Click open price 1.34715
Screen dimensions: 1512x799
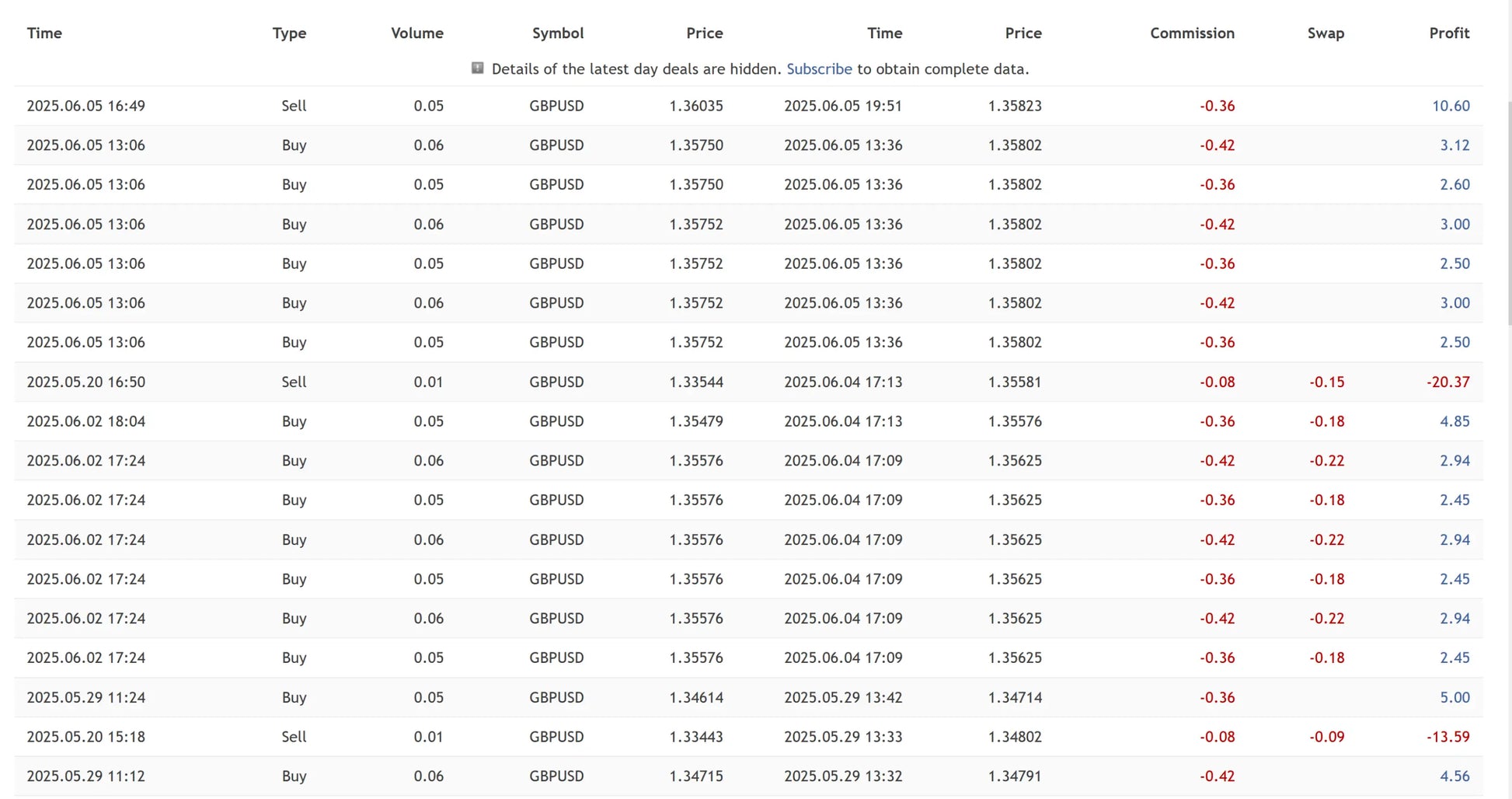[696, 776]
